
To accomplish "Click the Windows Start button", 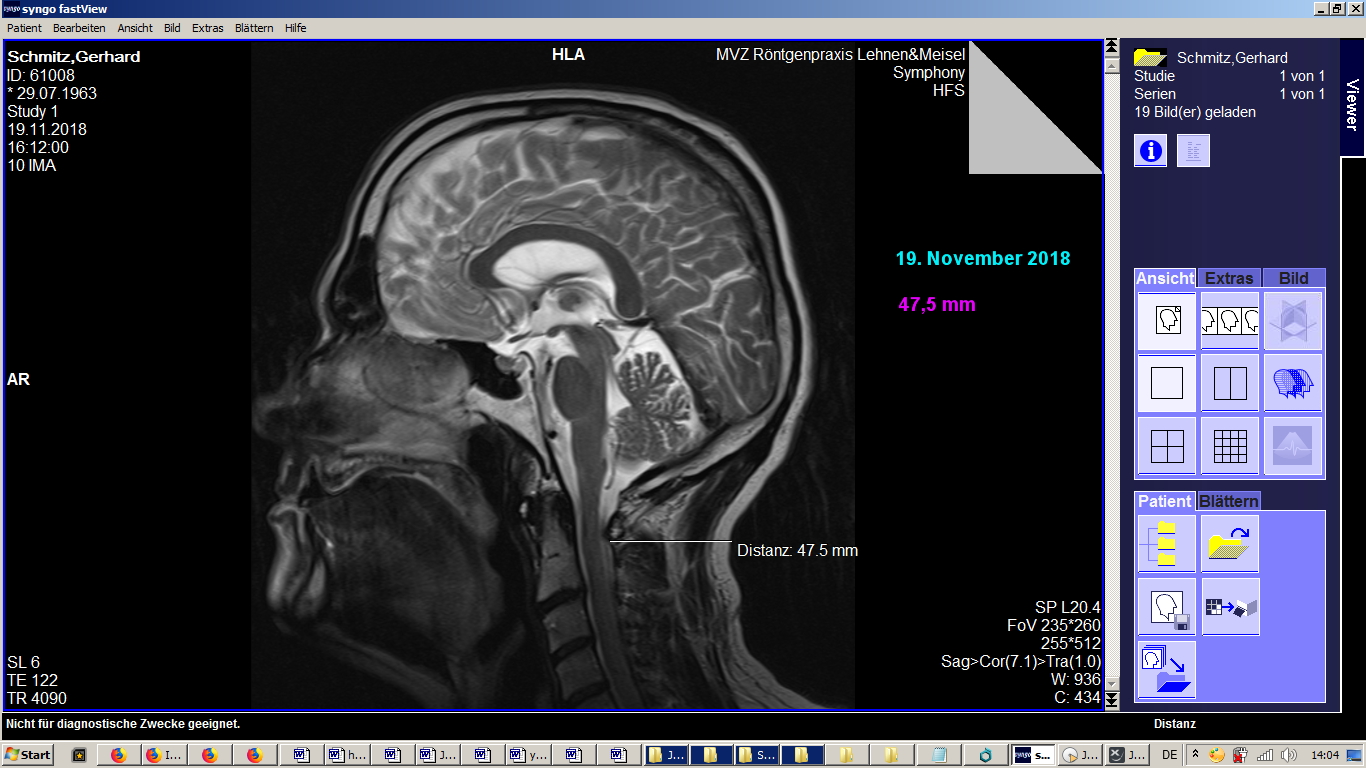I will 28,755.
